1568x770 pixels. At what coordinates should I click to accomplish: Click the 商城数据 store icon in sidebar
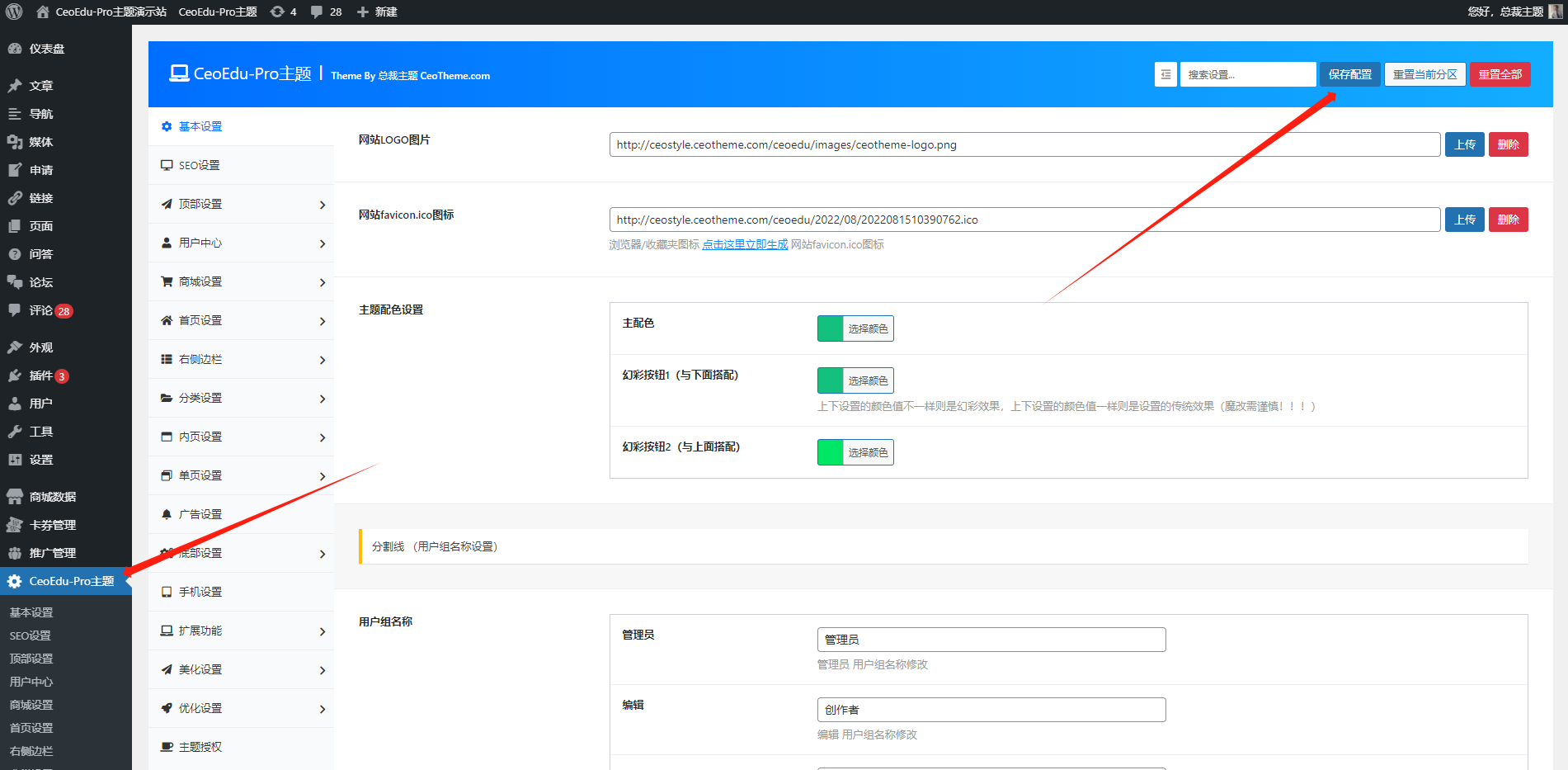pyautogui.click(x=15, y=497)
